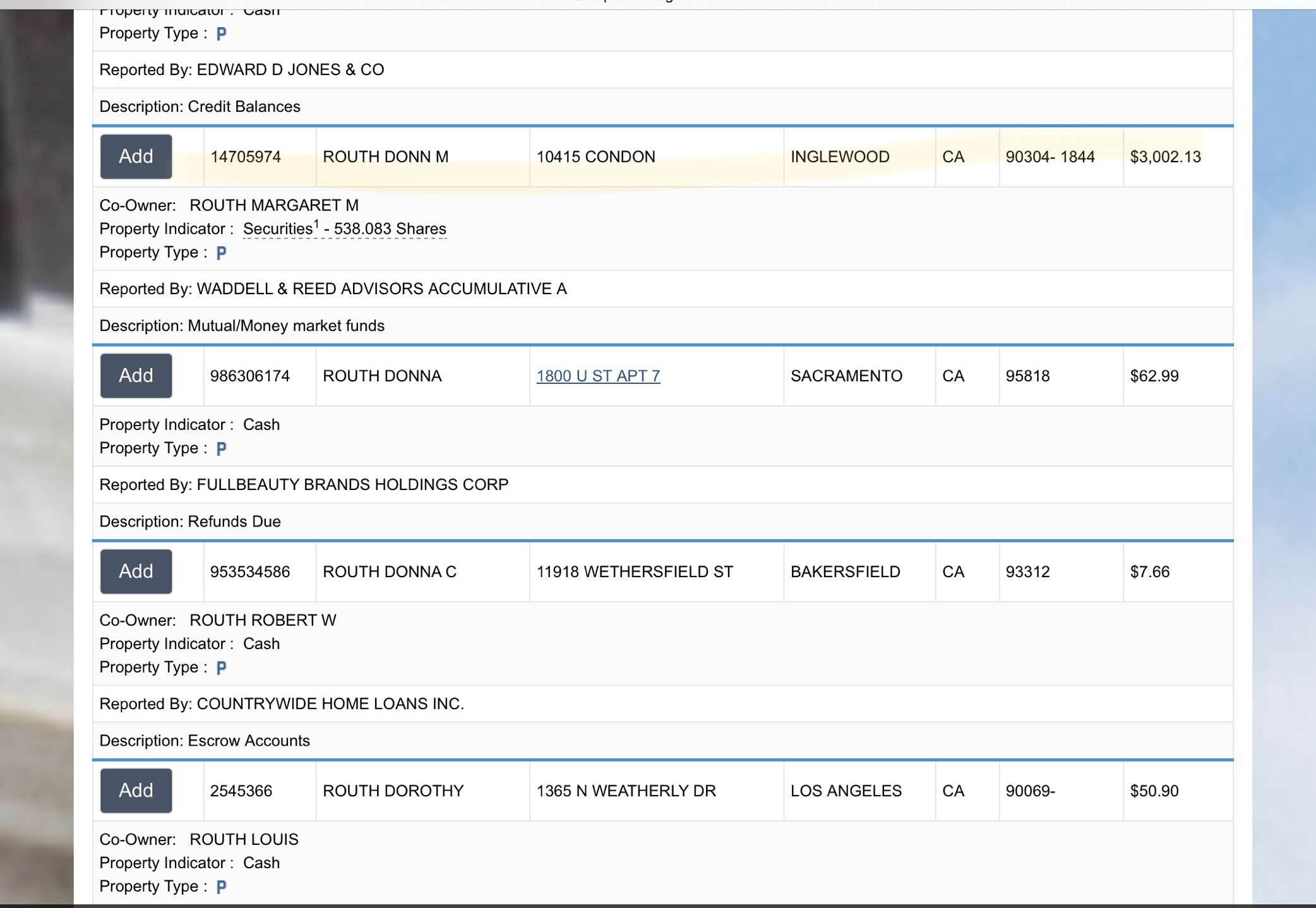Click city LOS ANGELES
This screenshot has width=1316, height=908.
pos(846,791)
